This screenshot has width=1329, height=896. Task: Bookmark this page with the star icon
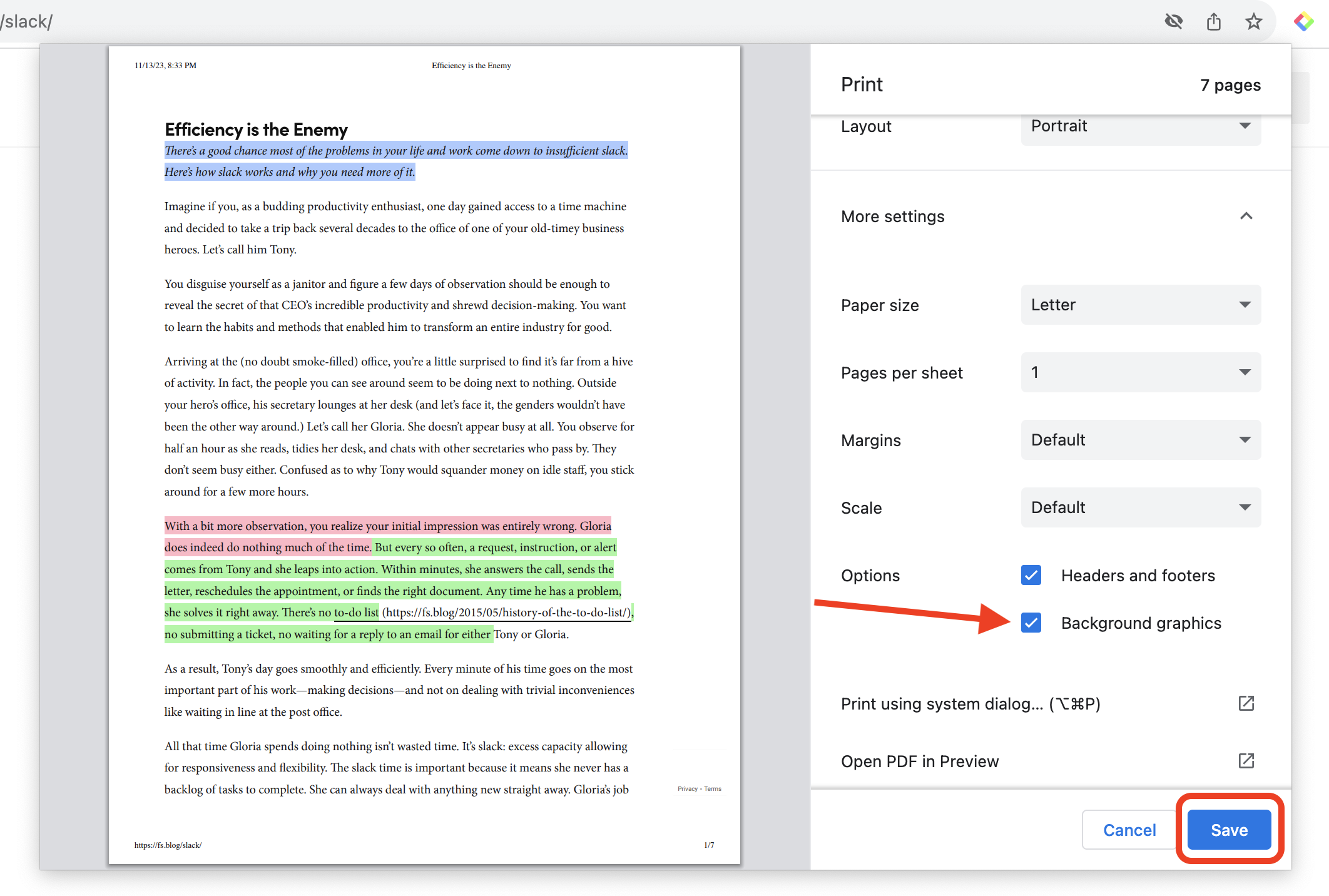[x=1253, y=22]
